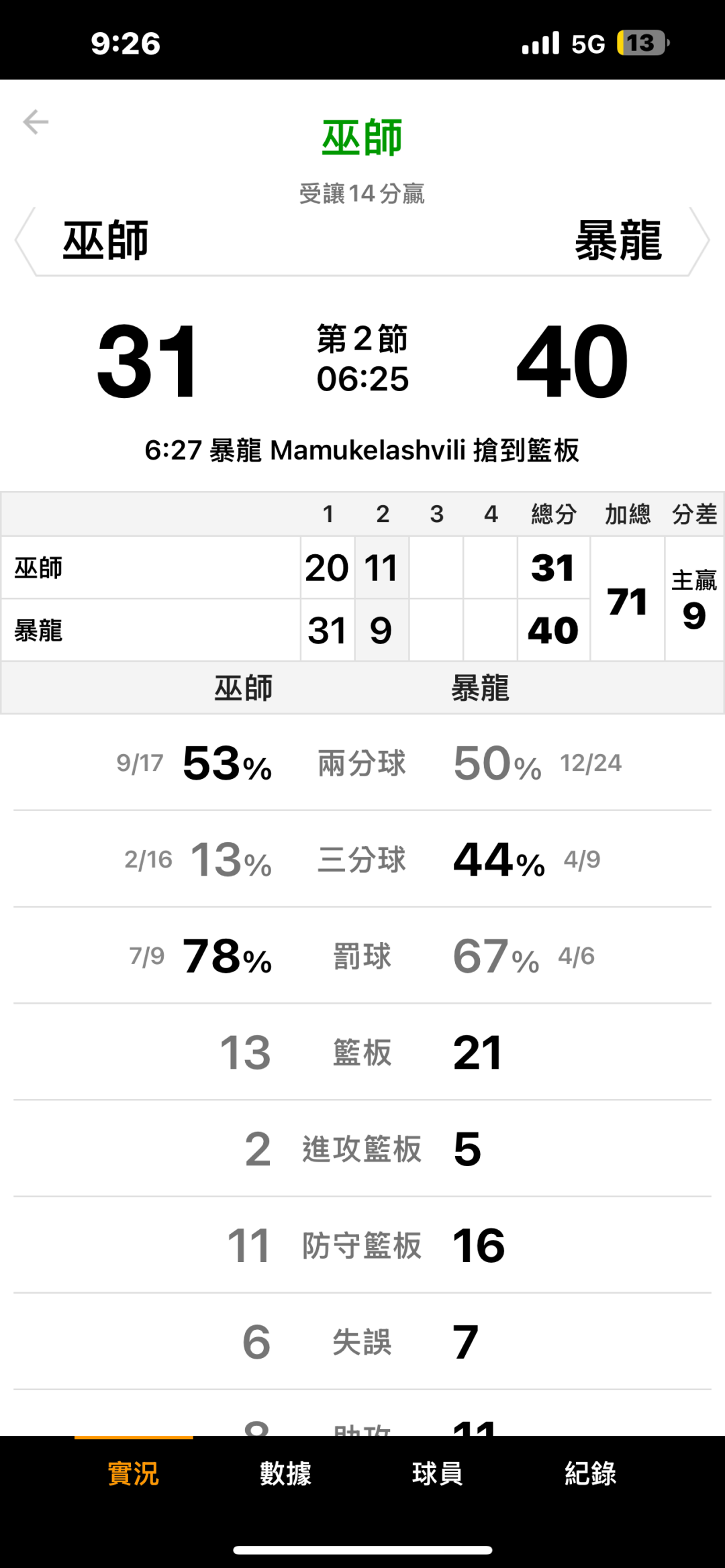Image resolution: width=725 pixels, height=1568 pixels.
Task: Tap the battery indicator in status bar
Action: click(x=642, y=44)
